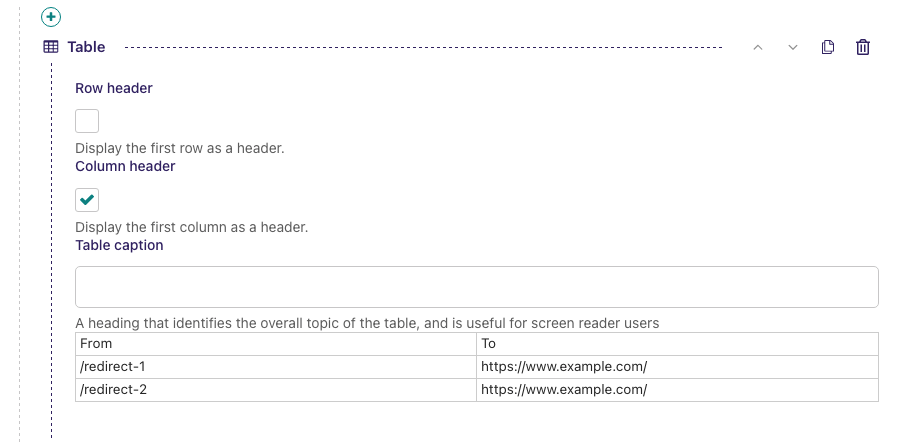Viewport: 920px width, 442px height.
Task: Click the Column header label
Action: click(125, 166)
